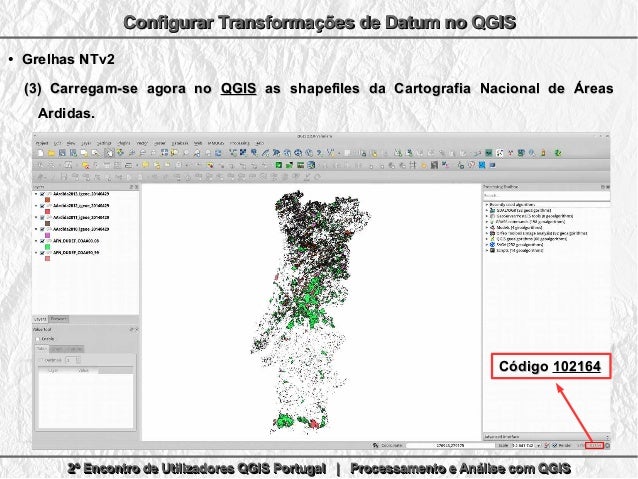Switch to the Browser panel tab
638x479 pixels.
coord(59,319)
